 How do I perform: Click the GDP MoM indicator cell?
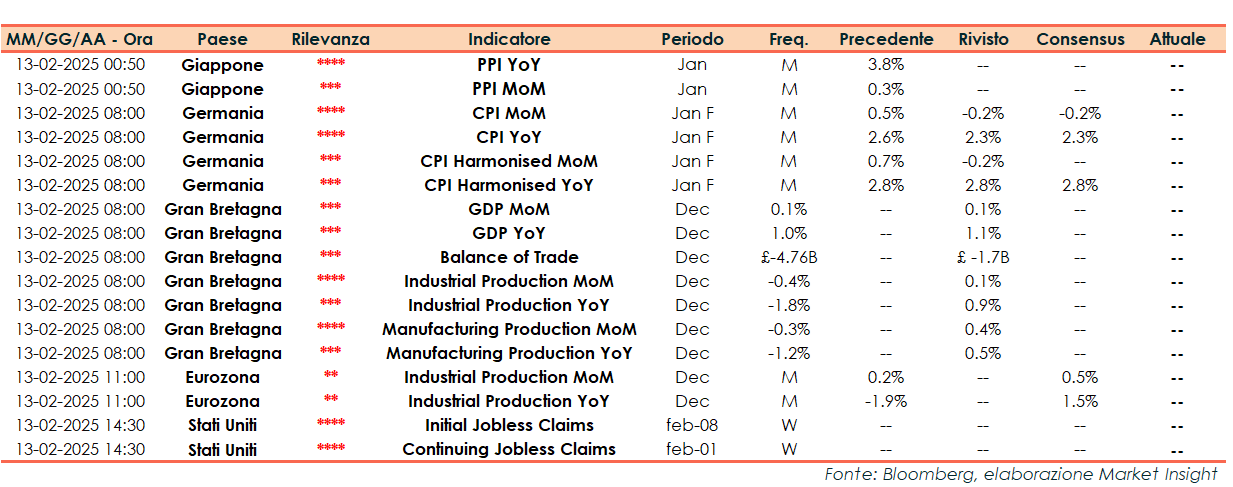509,209
